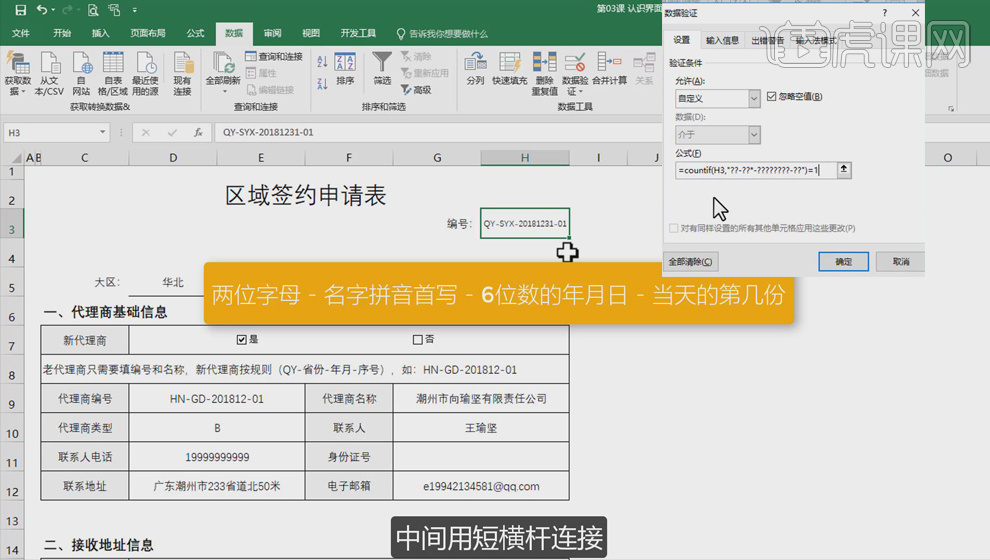The width and height of the screenshot is (990, 560).
Task: Click the select-all corner of the sheet
Action: click(16, 158)
